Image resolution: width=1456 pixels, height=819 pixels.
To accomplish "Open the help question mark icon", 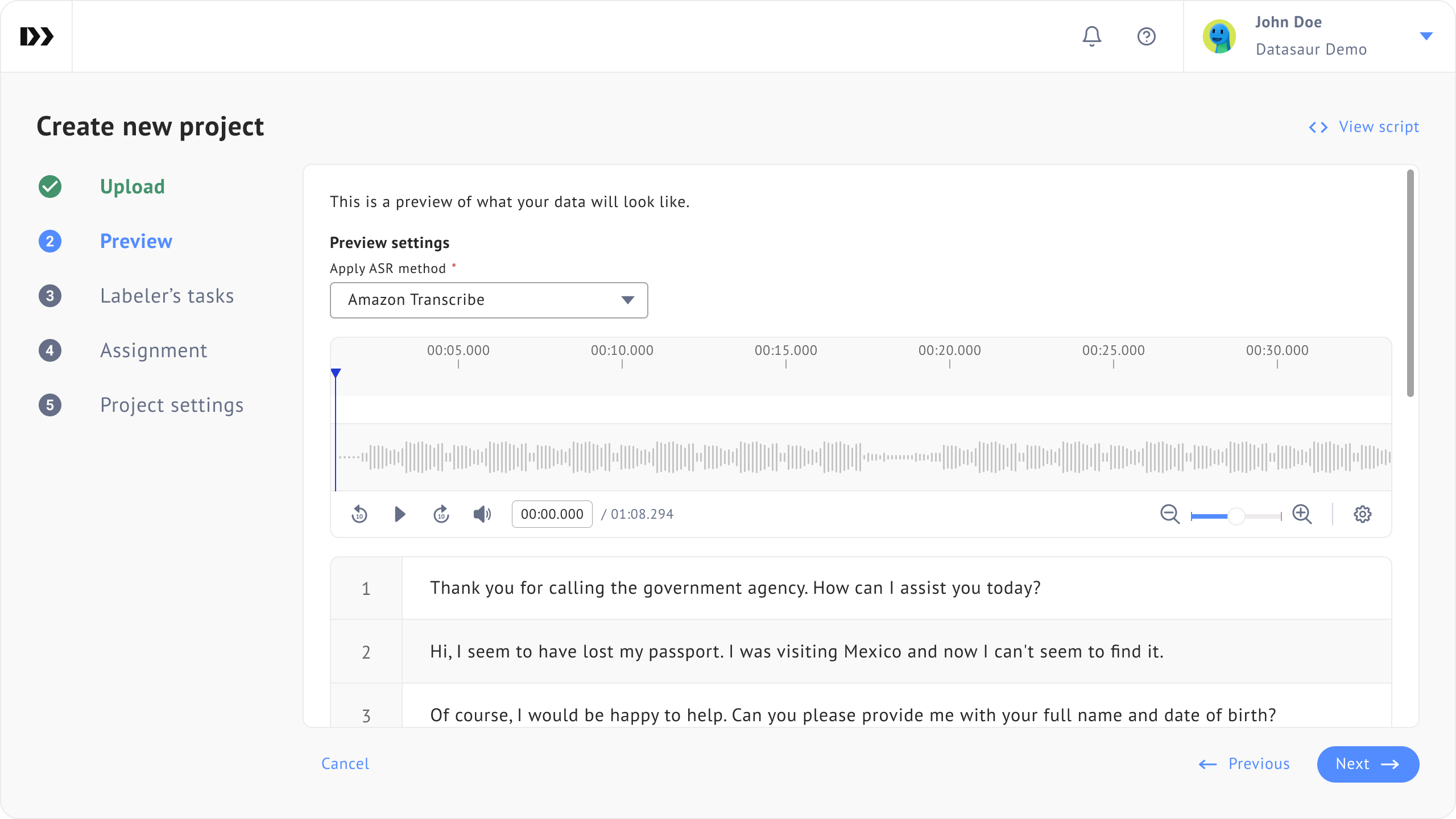I will pyautogui.click(x=1146, y=36).
